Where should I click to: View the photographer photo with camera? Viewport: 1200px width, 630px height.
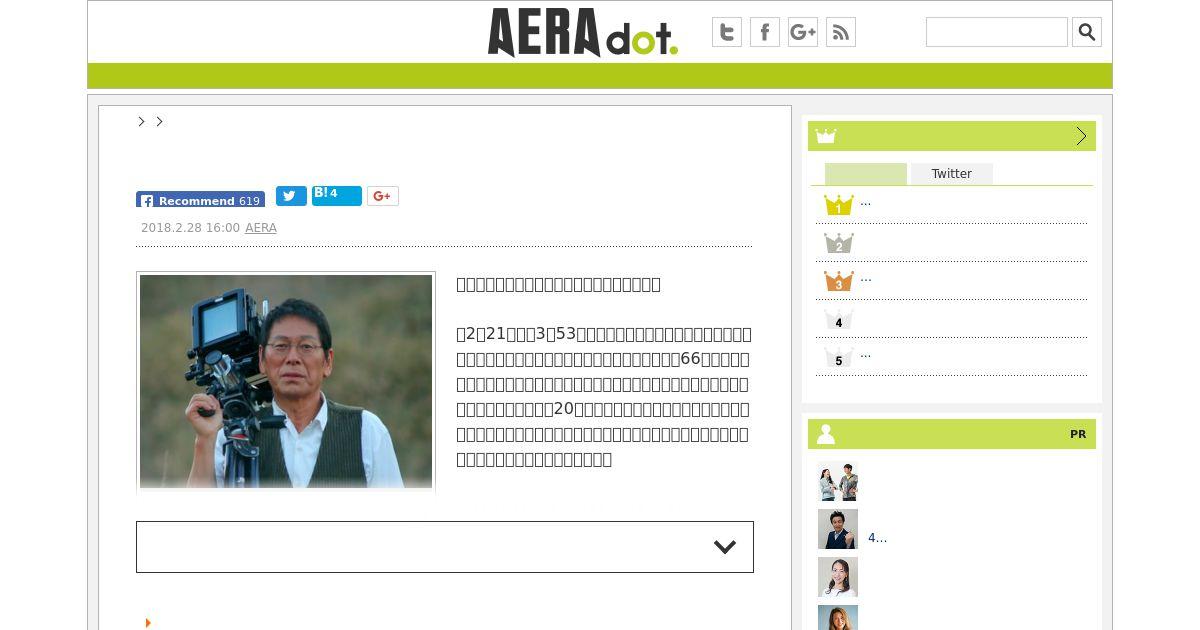286,381
